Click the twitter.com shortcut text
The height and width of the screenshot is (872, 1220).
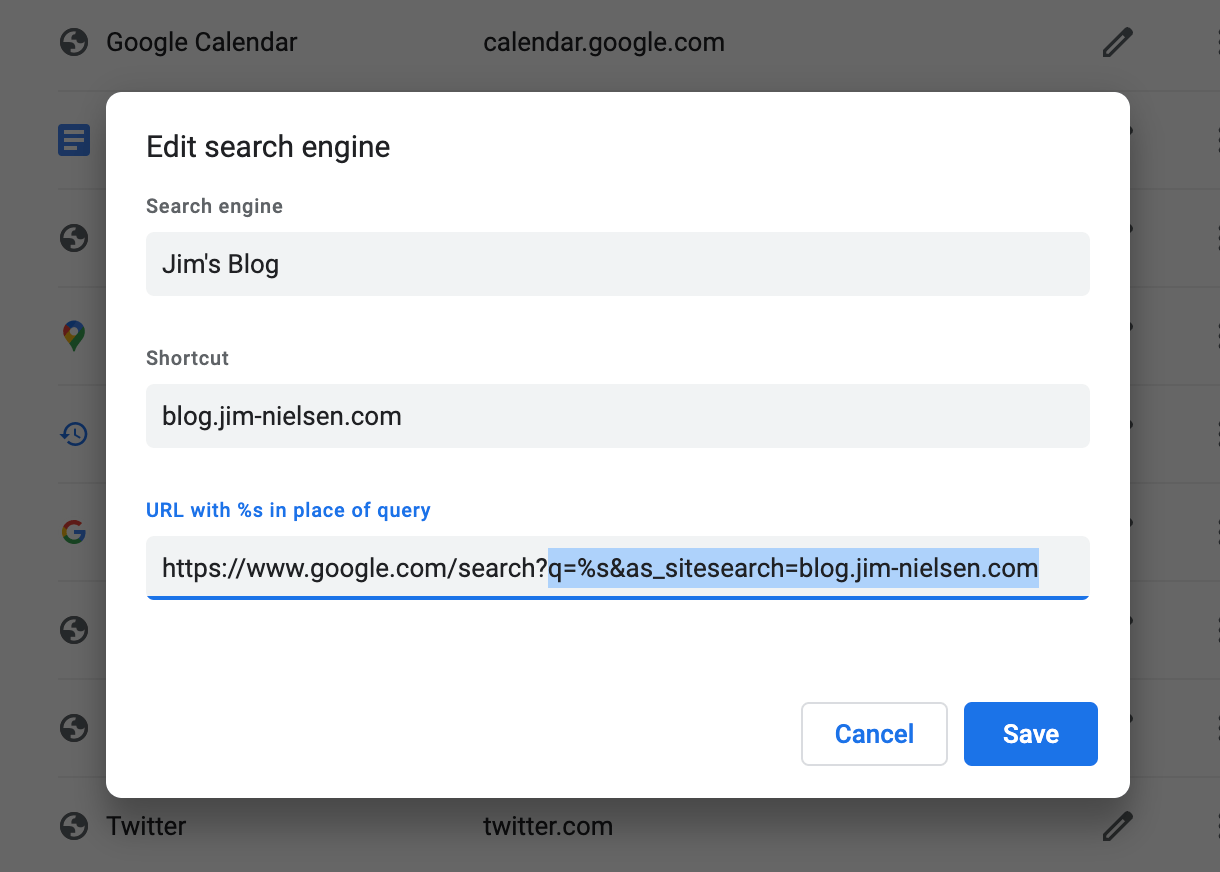pyautogui.click(x=548, y=827)
